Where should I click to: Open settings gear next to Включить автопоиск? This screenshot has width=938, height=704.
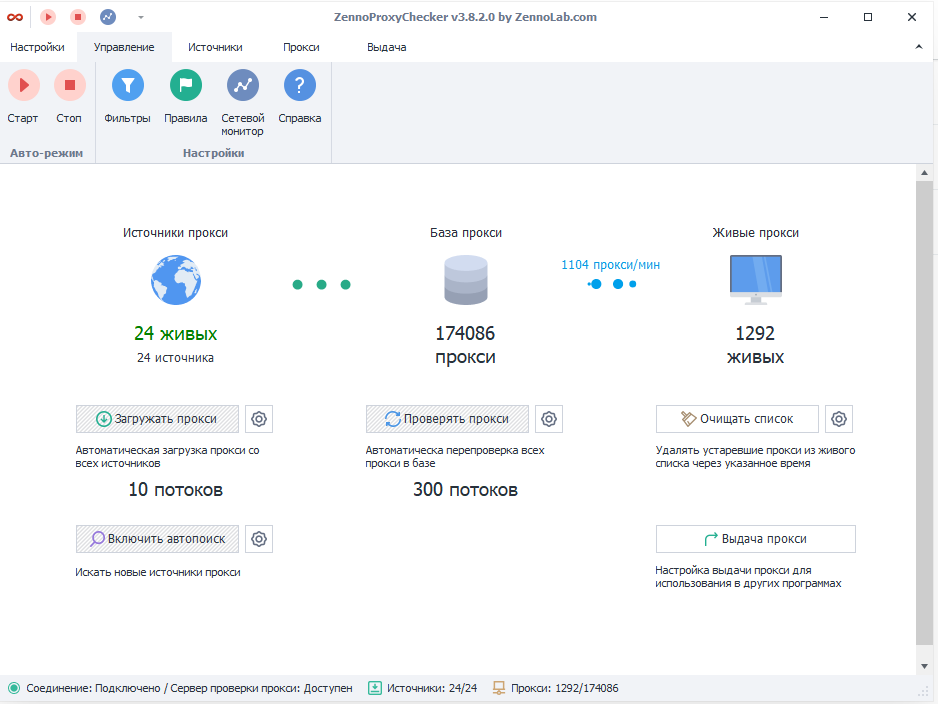[259, 539]
